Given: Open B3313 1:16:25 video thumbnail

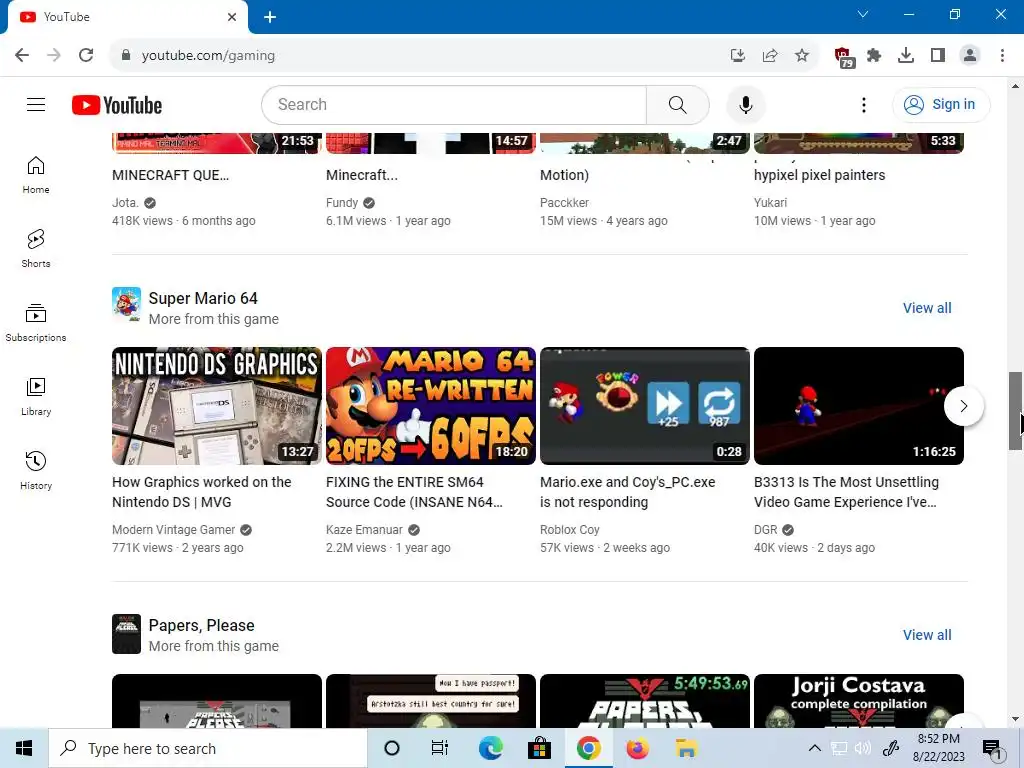Looking at the screenshot, I should 859,406.
